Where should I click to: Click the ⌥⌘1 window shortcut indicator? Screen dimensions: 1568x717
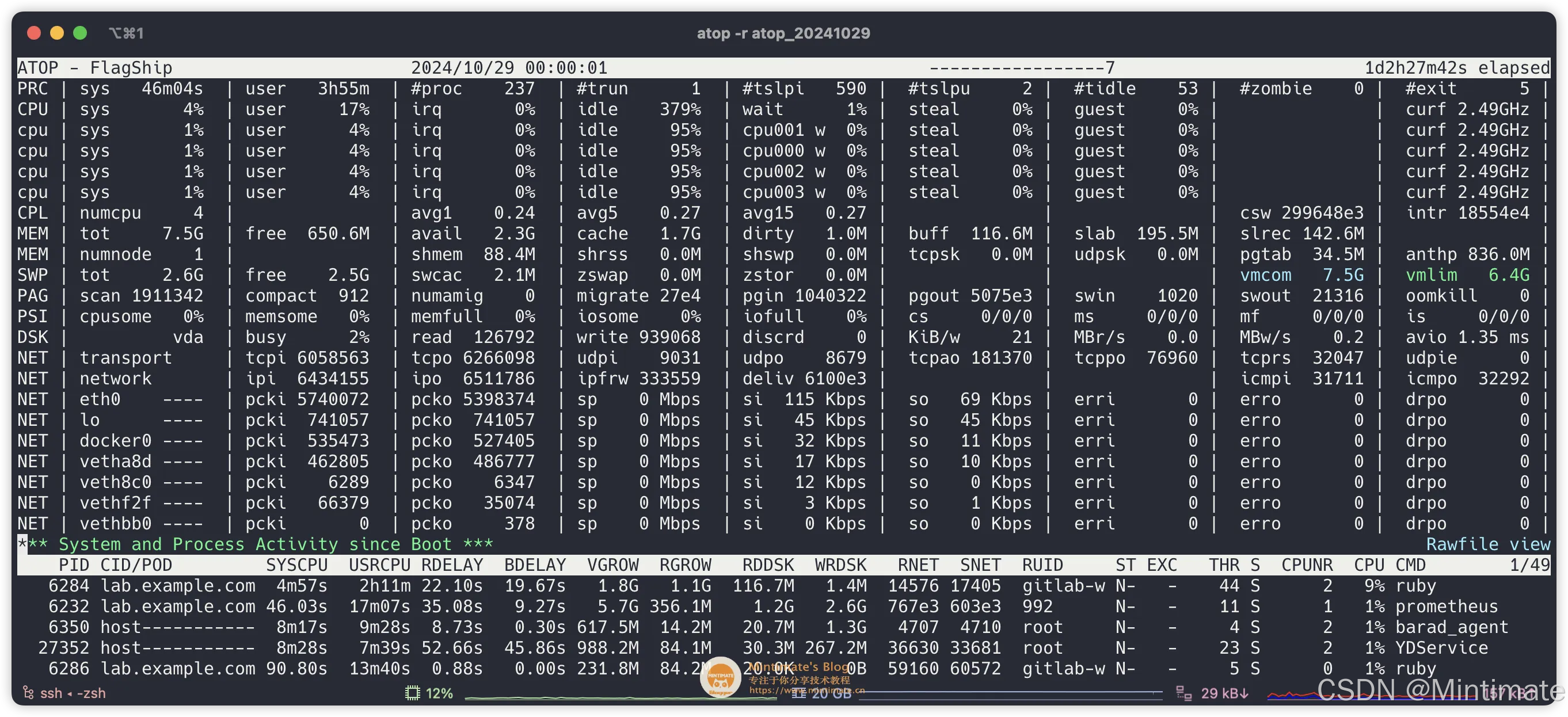click(x=126, y=33)
